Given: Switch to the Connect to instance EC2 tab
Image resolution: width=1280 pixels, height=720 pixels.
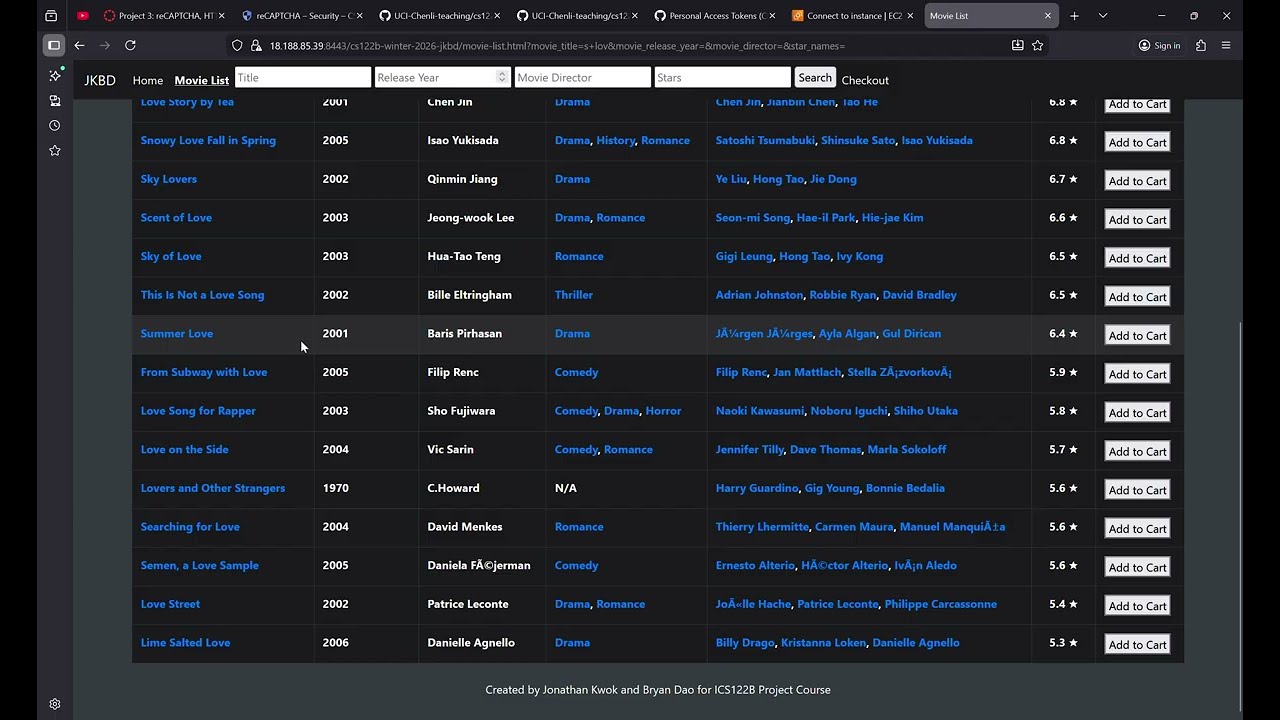Looking at the screenshot, I should tap(853, 16).
